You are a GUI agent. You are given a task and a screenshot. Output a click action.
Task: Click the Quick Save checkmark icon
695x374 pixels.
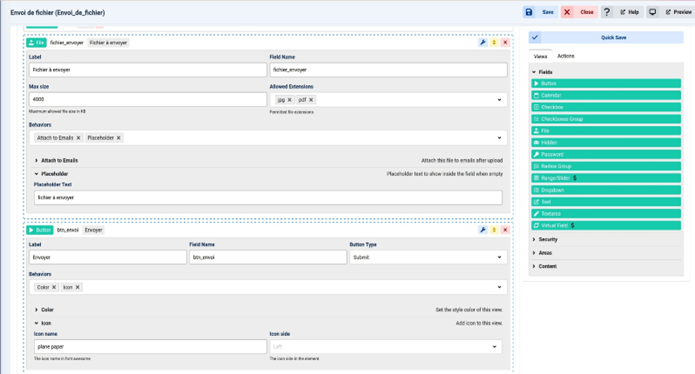click(535, 38)
